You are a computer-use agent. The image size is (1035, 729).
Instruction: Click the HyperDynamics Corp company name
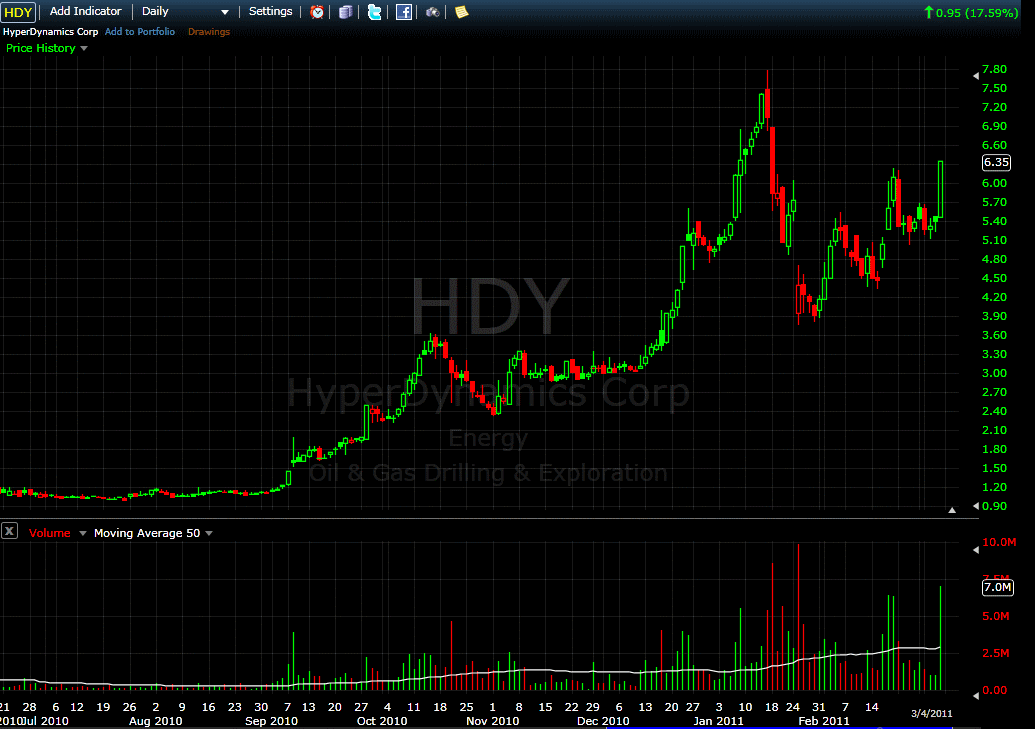50,32
